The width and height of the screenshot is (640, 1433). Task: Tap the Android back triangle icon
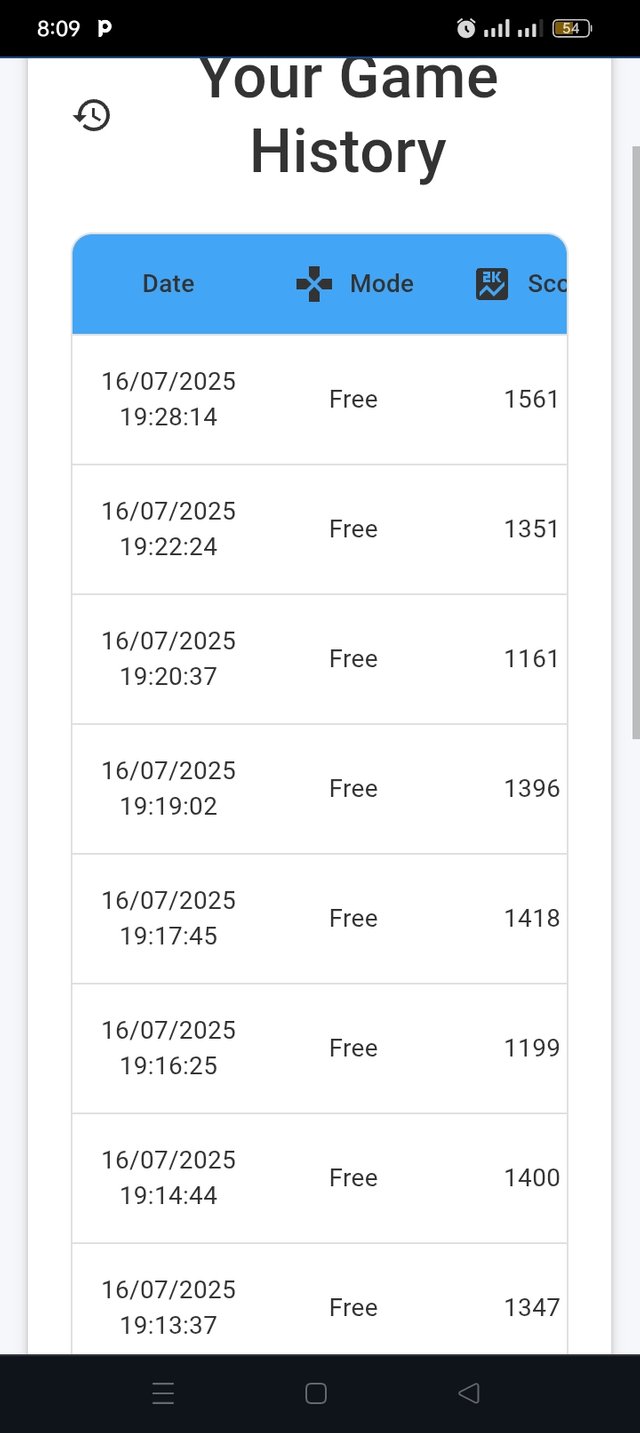tap(468, 1393)
